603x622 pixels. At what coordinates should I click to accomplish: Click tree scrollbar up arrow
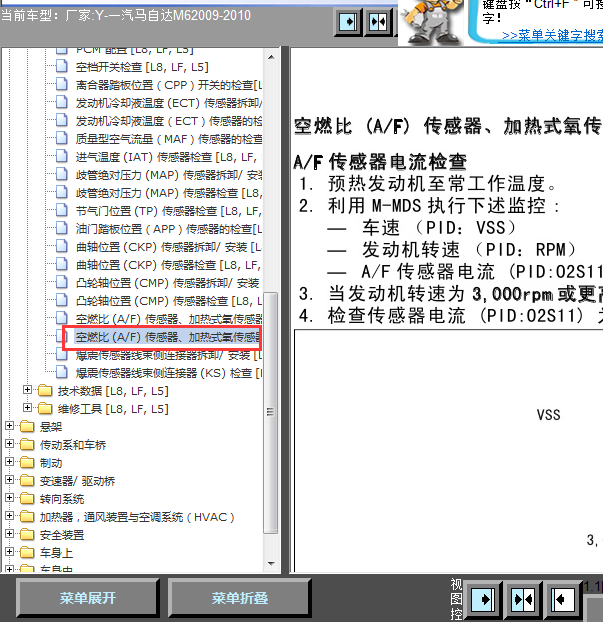click(x=271, y=57)
